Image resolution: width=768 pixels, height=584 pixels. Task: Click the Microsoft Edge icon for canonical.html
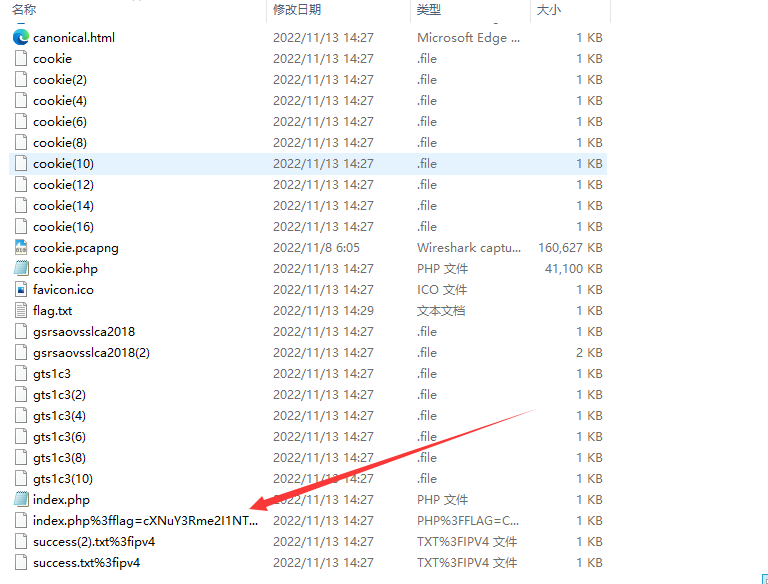(21, 37)
